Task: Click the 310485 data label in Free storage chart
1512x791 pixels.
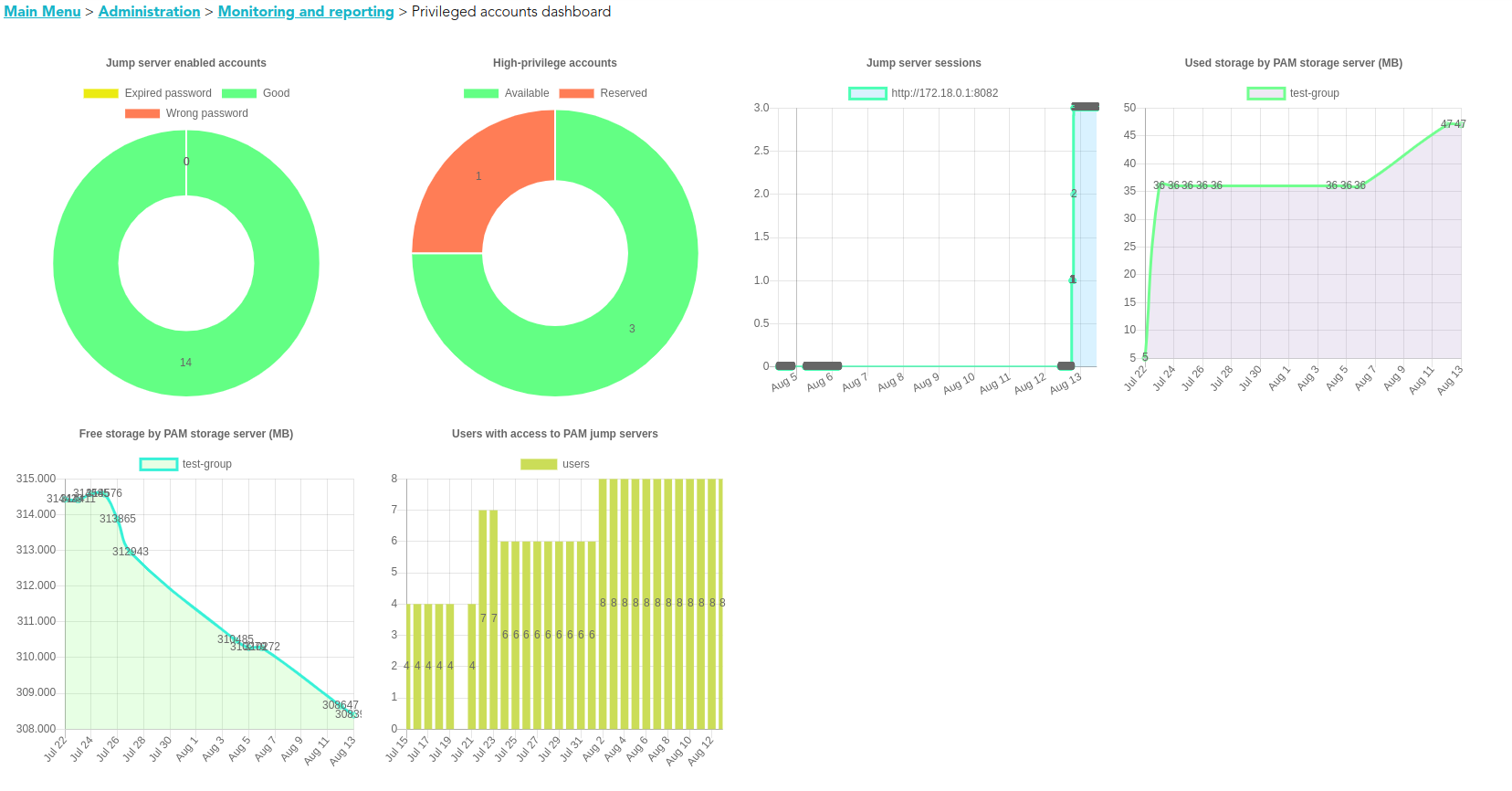Action: [236, 639]
